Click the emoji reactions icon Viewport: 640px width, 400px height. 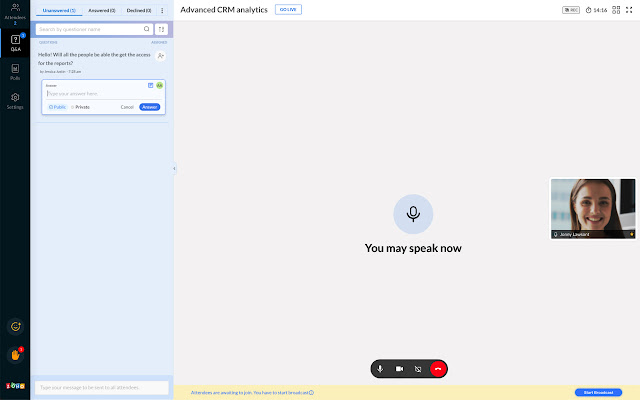pyautogui.click(x=15, y=326)
